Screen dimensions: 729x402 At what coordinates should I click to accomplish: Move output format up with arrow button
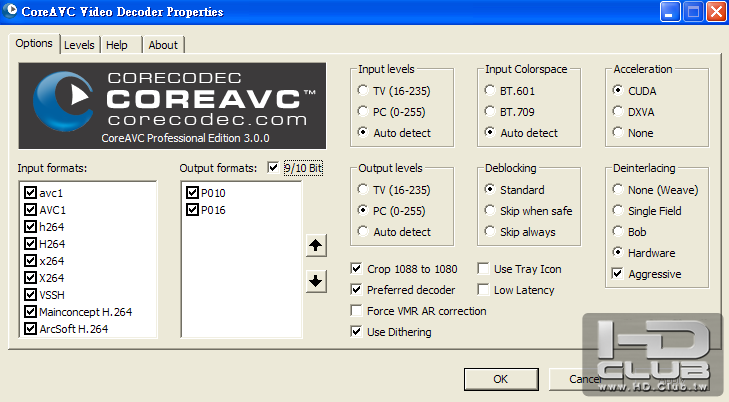point(316,245)
